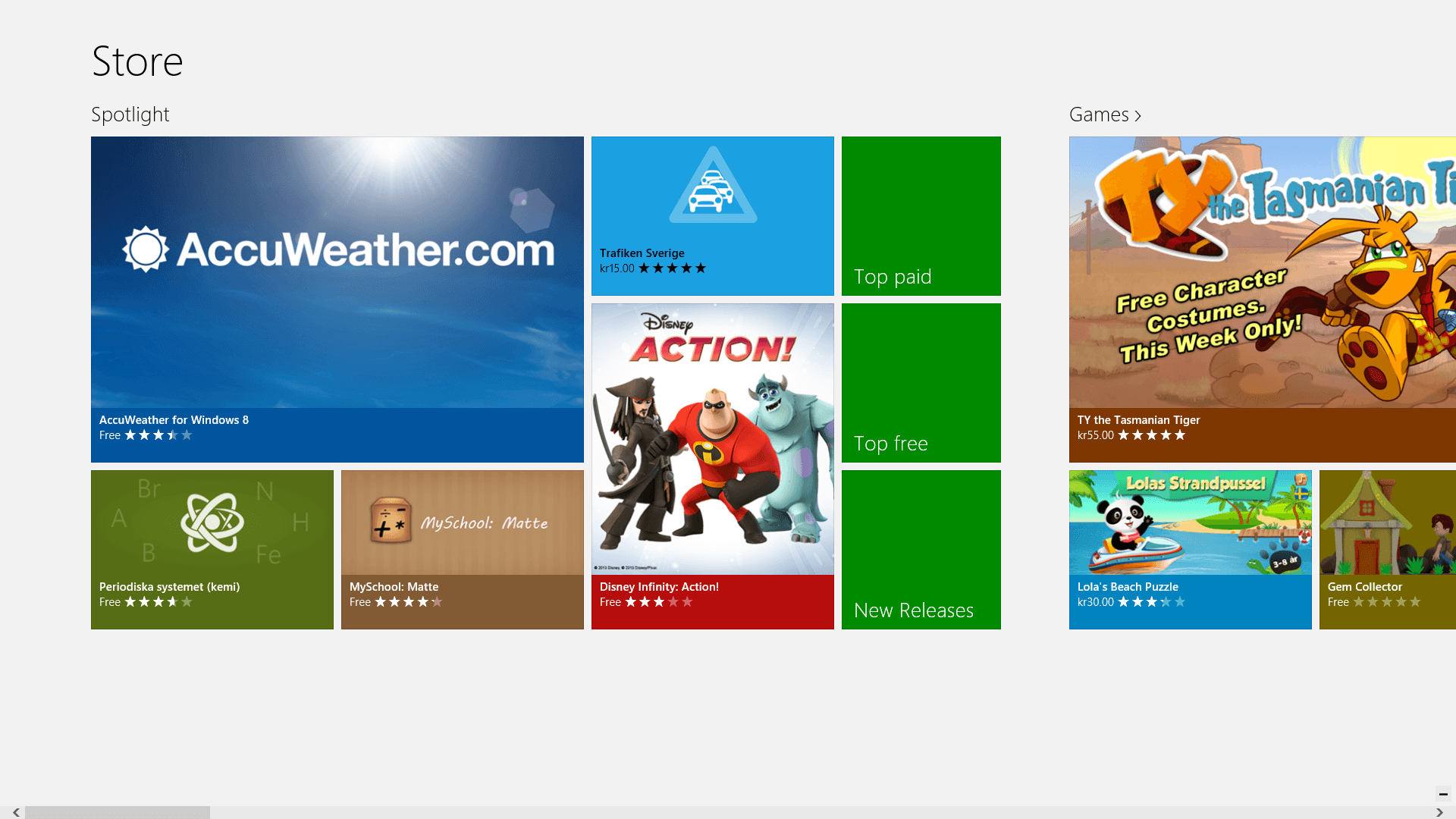Scroll store content left
1456x819 pixels.
pyautogui.click(x=15, y=812)
